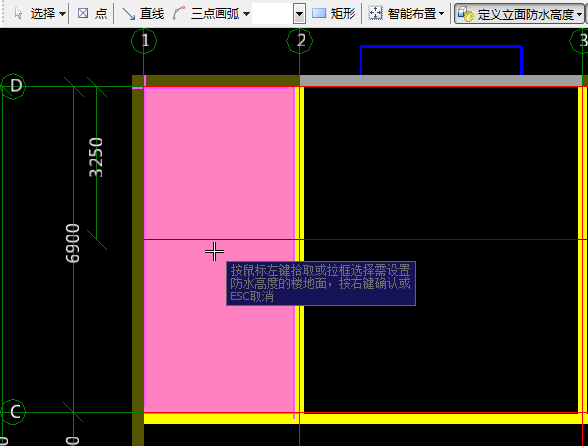Click the 直线 text label
The width and height of the screenshot is (588, 446).
pos(152,14)
